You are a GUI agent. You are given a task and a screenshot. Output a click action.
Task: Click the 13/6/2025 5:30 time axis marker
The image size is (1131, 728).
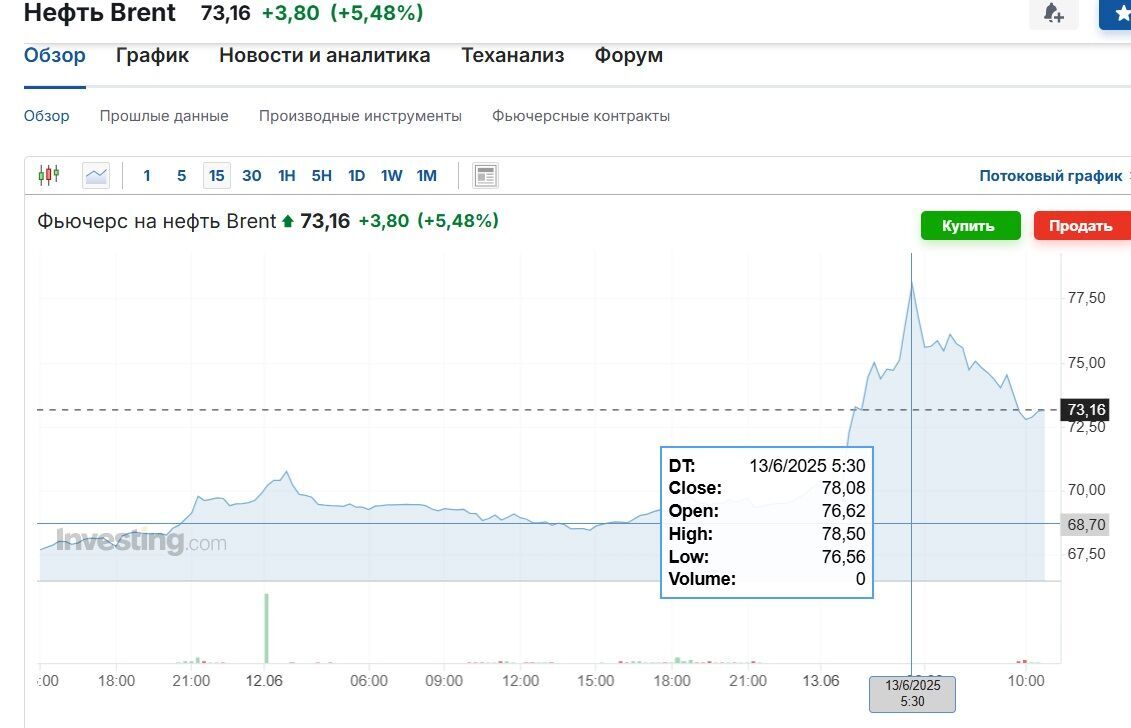click(x=912, y=693)
